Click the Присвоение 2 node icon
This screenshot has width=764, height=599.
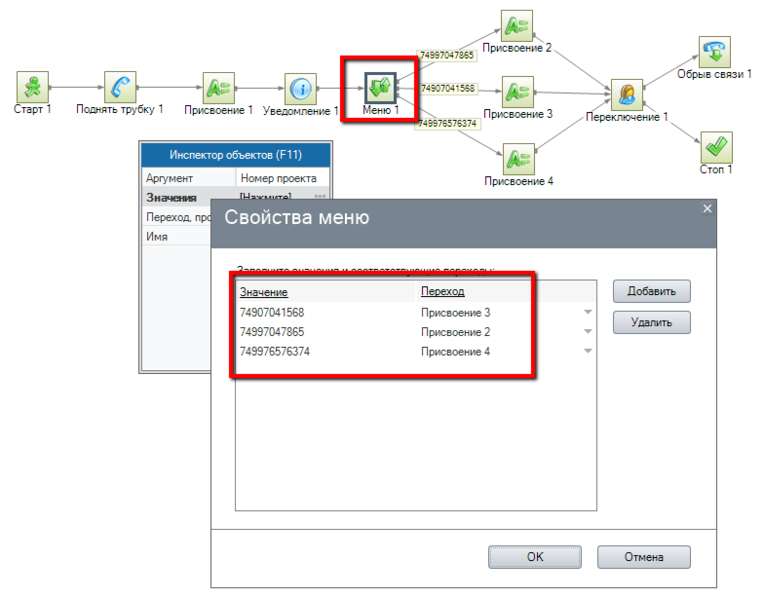pos(517,26)
